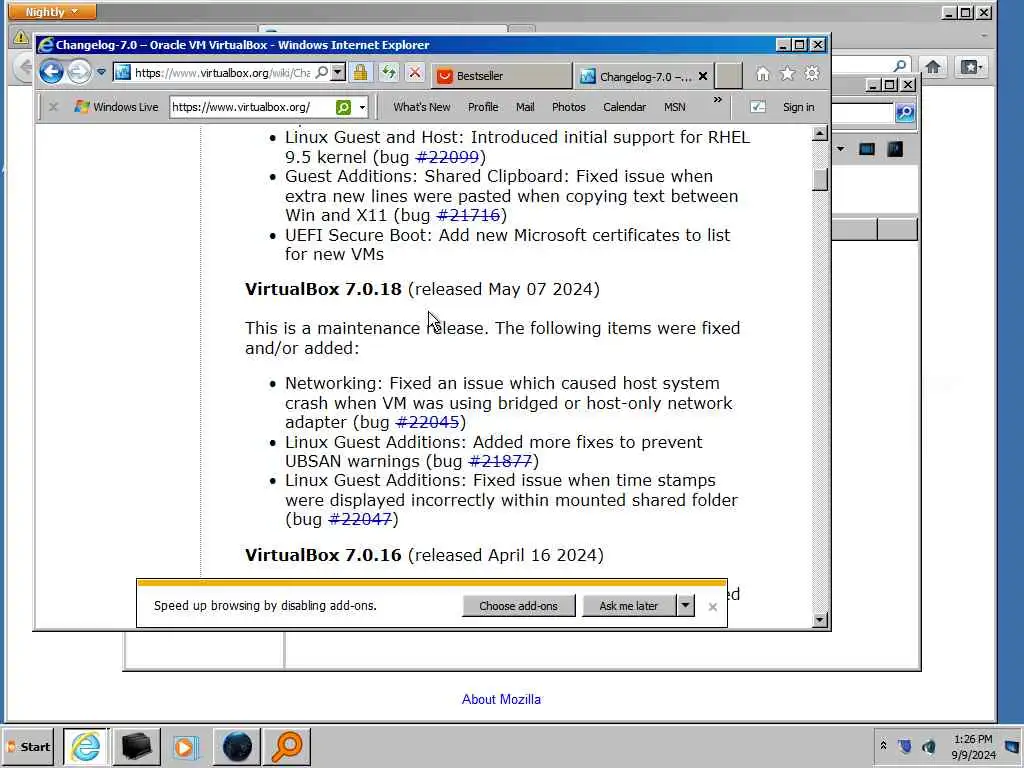Dismiss the add-ons notification bar
Image resolution: width=1024 pixels, height=768 pixels.
712,607
